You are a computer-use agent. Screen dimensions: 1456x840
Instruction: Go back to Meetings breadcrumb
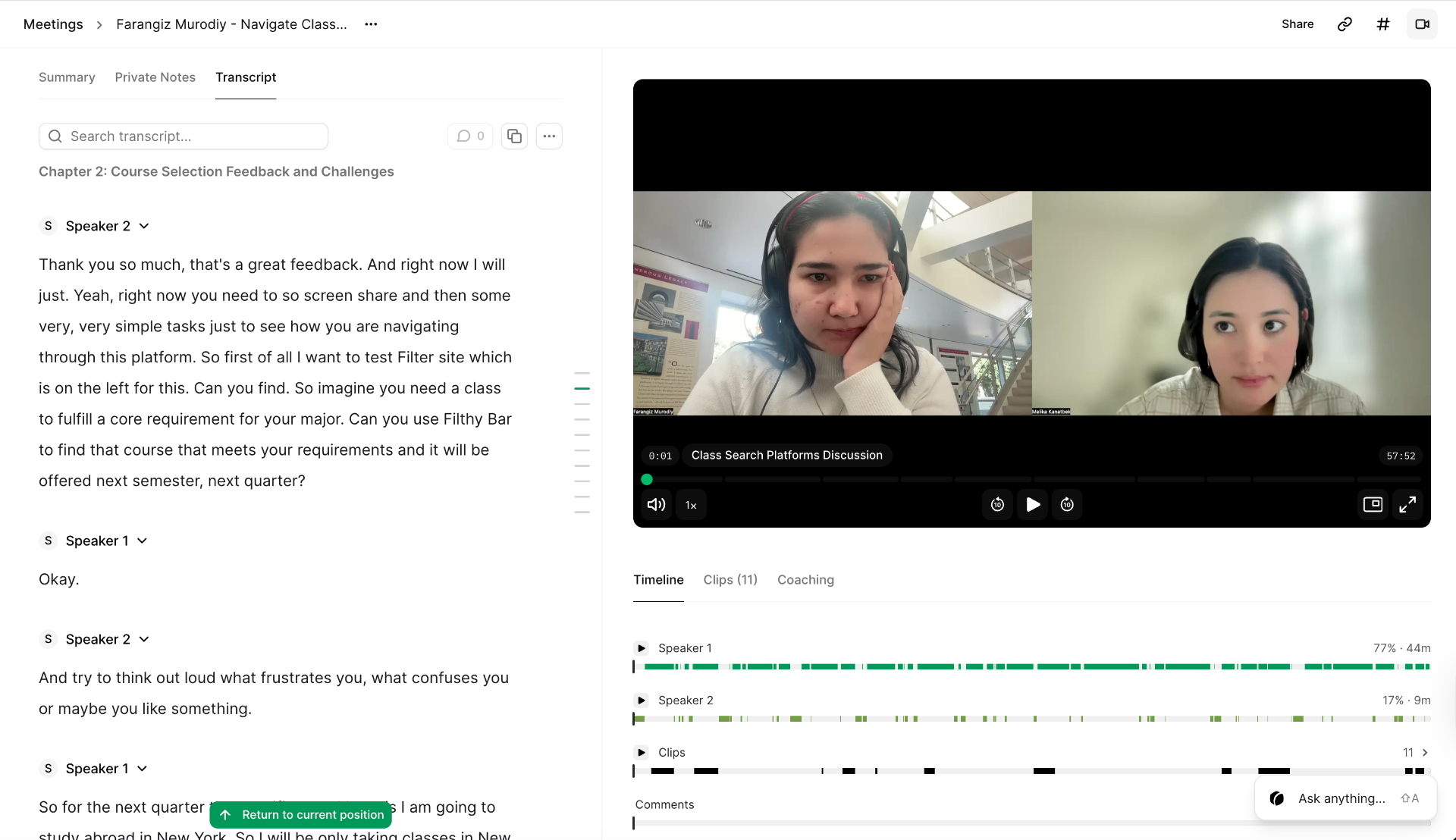tap(53, 24)
